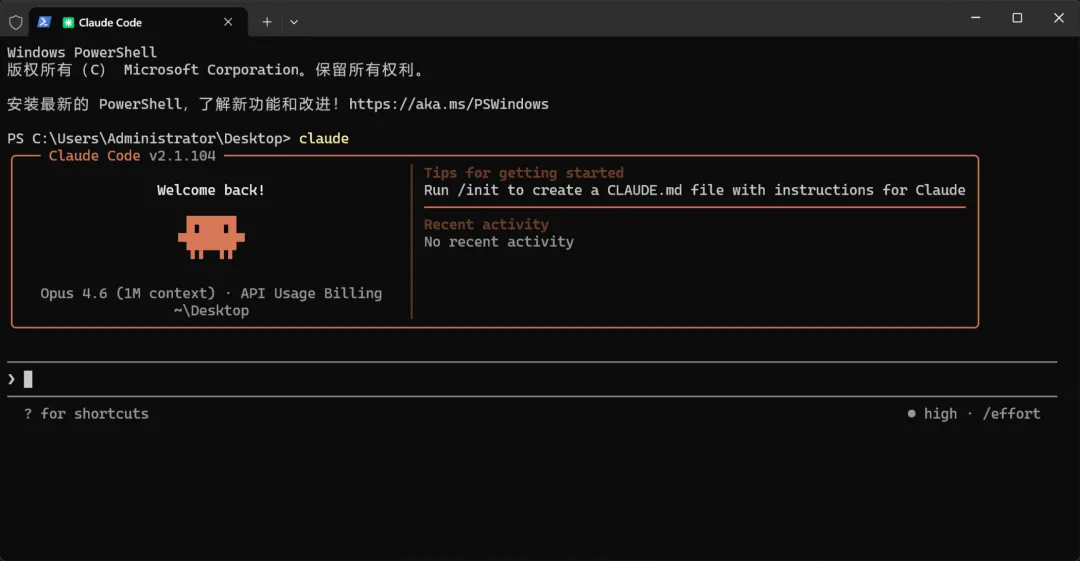Click 'Opus 4.6 (1M context)' model line
This screenshot has width=1080, height=561.
tap(211, 294)
